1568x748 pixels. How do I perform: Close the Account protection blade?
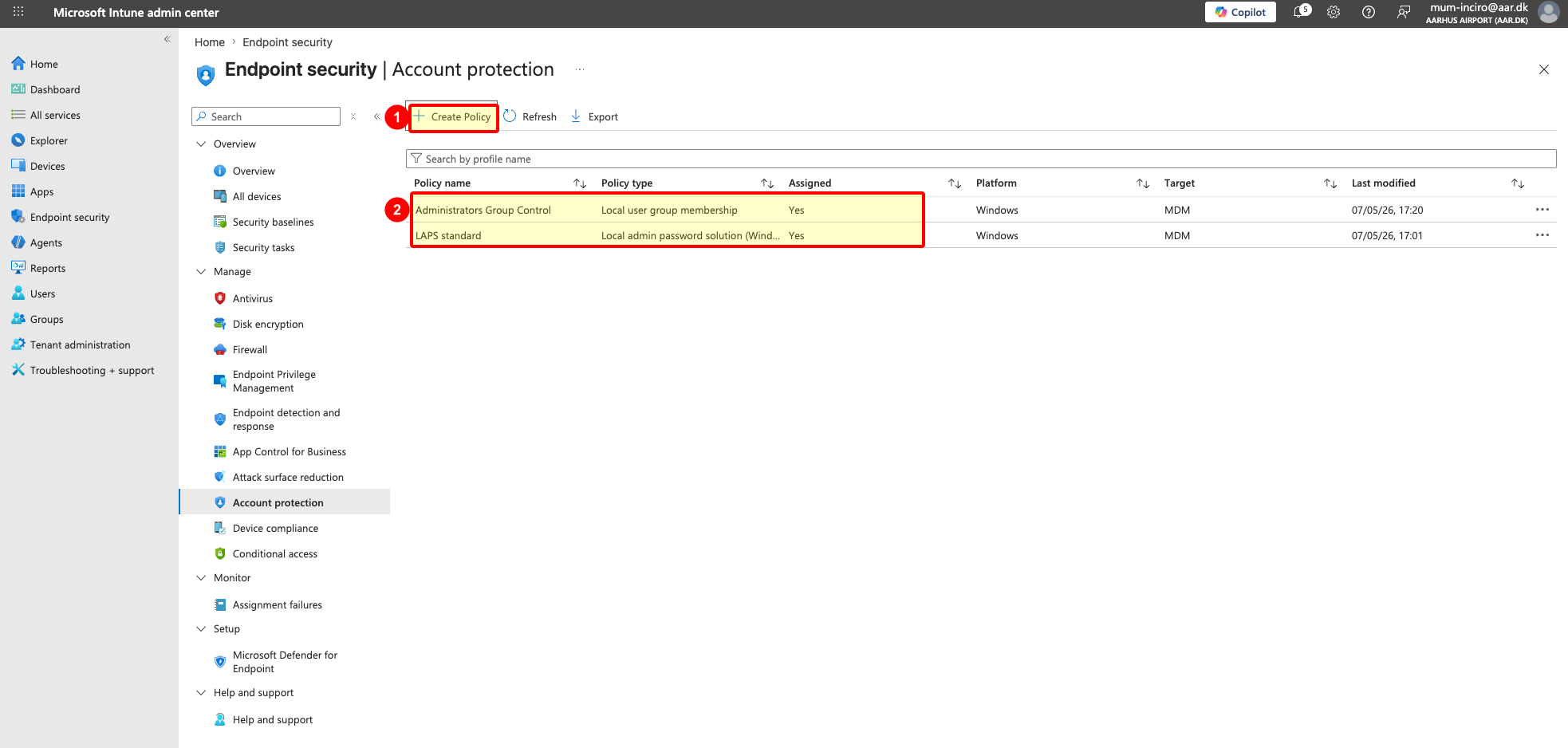(1544, 69)
